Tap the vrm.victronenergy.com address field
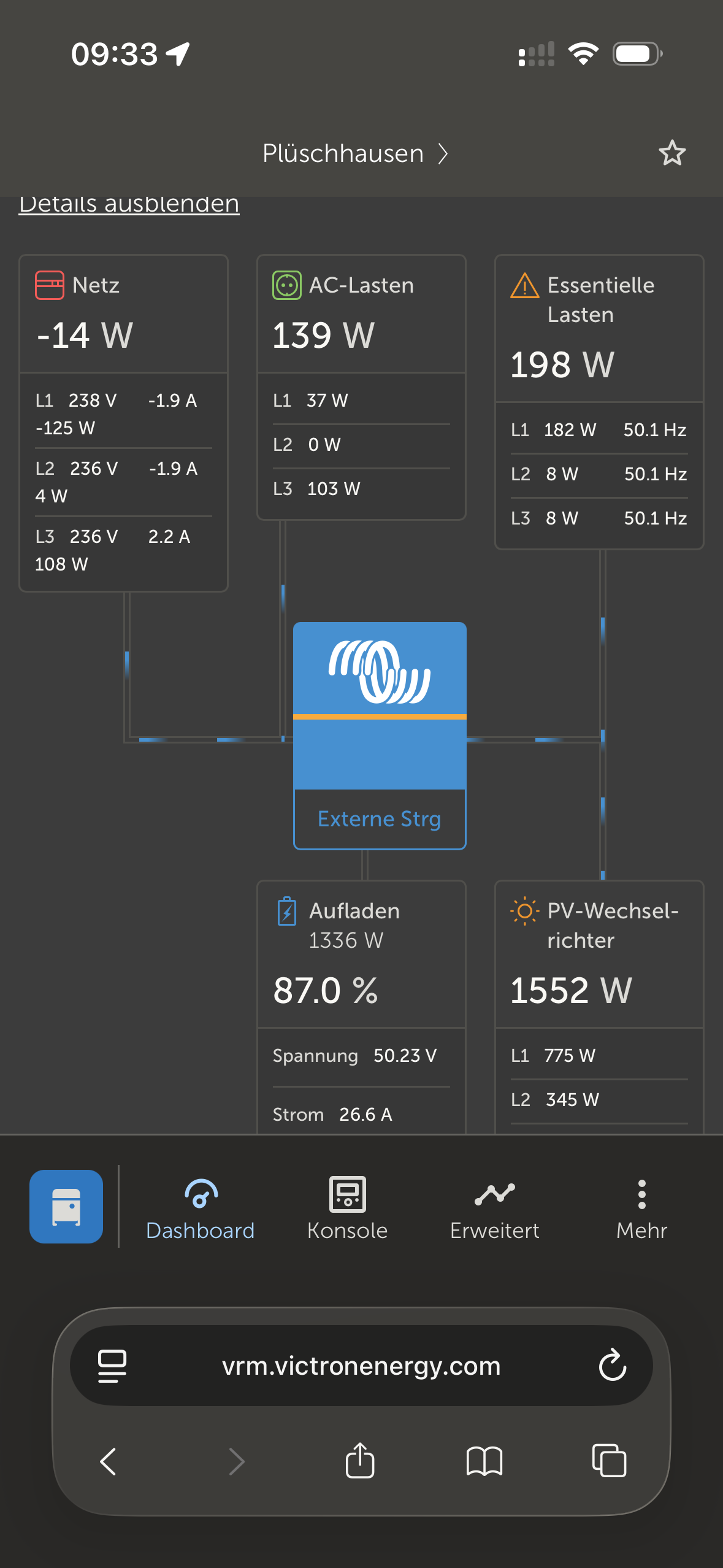The width and height of the screenshot is (723, 1568). tap(361, 1366)
